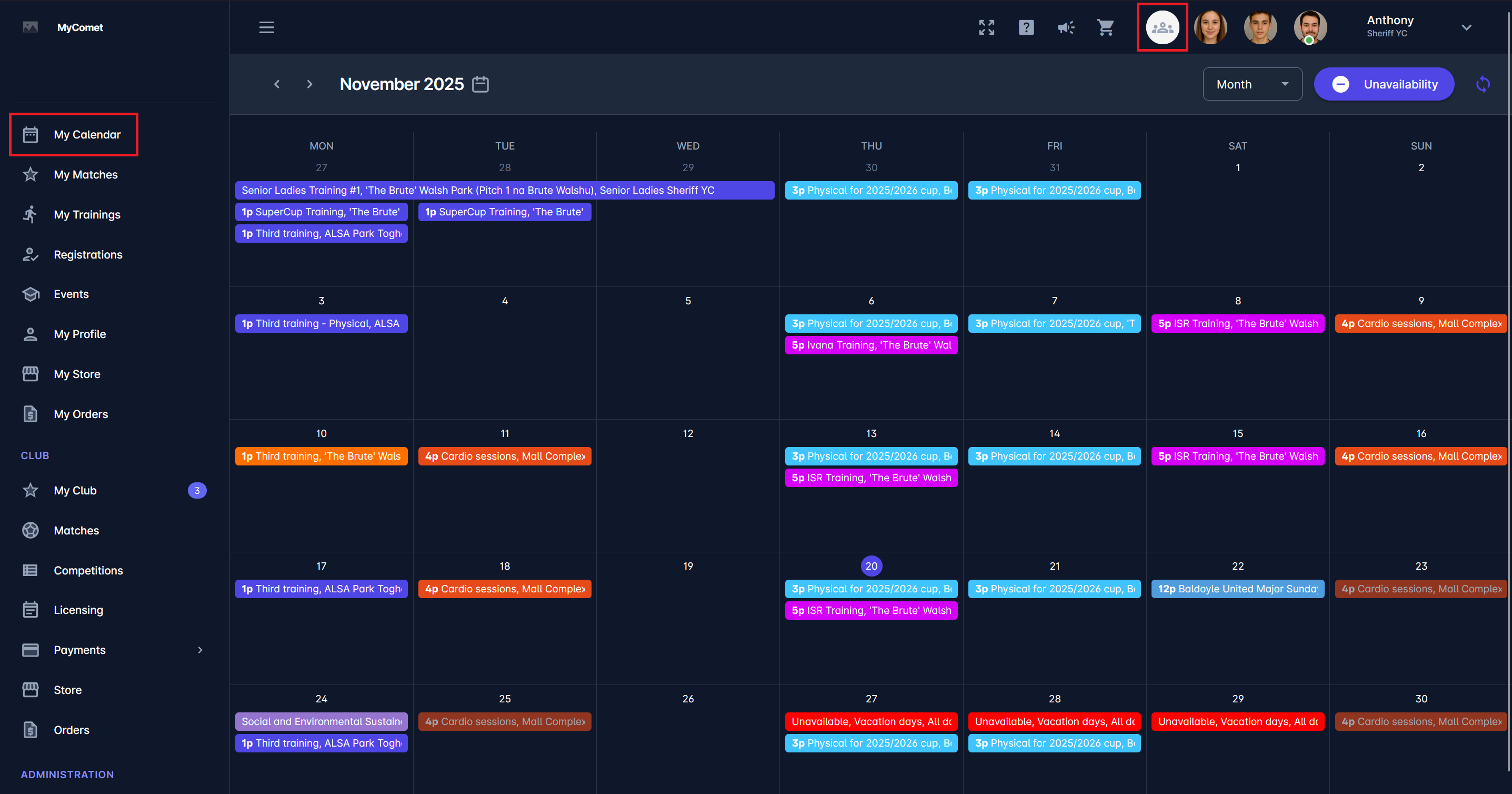This screenshot has height=794, width=1512.
Task: Toggle the hamburger sidebar menu
Action: [266, 27]
